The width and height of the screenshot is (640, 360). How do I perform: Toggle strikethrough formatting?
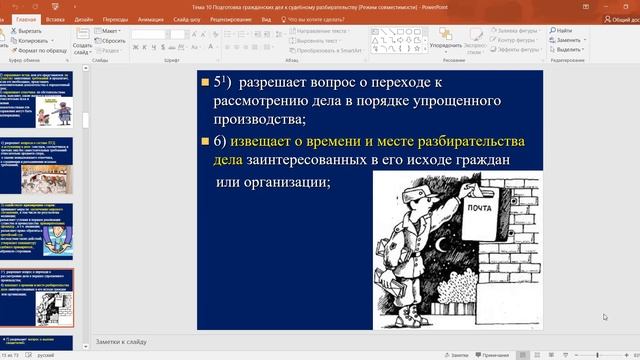(x=172, y=48)
